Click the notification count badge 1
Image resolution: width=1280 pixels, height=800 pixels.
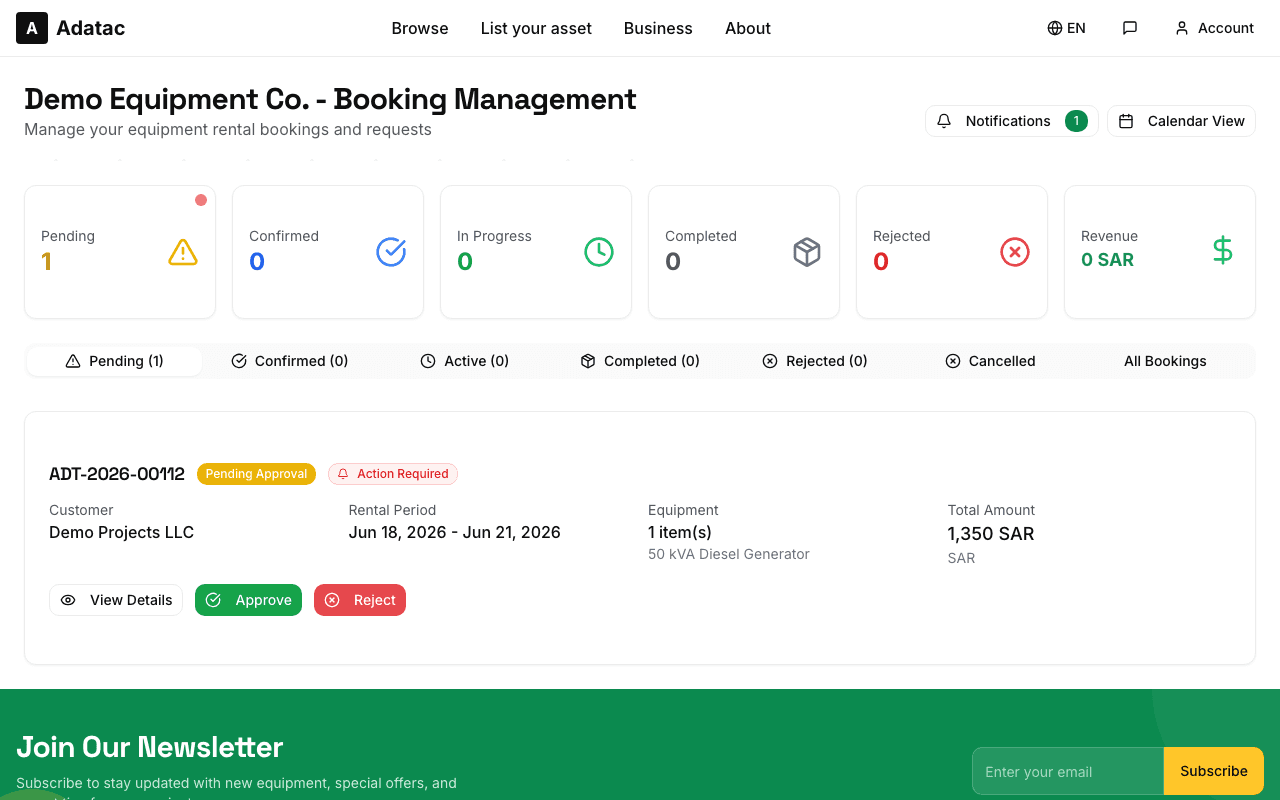[1076, 121]
